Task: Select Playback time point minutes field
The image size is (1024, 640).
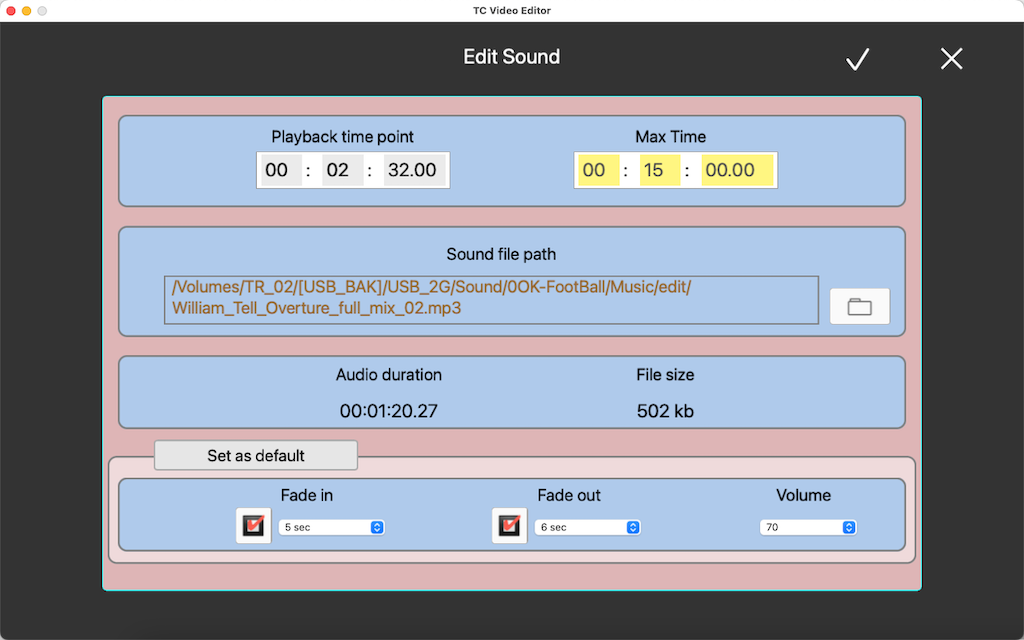Action: coord(343,170)
